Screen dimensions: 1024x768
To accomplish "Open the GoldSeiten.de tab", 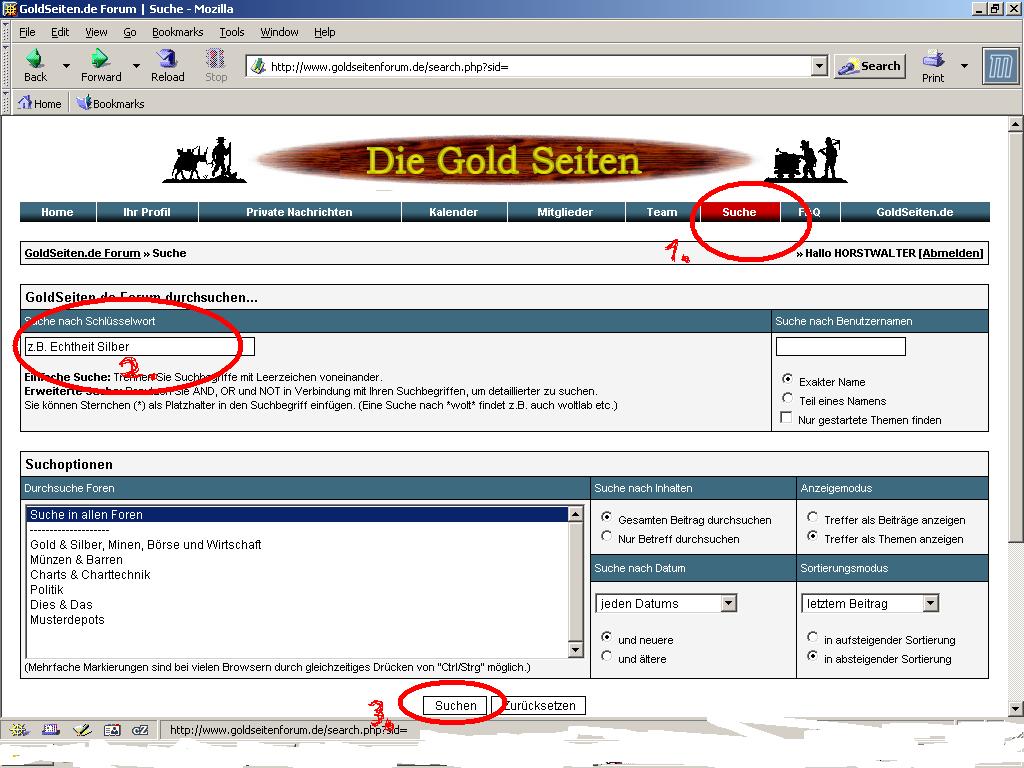I will 915,212.
